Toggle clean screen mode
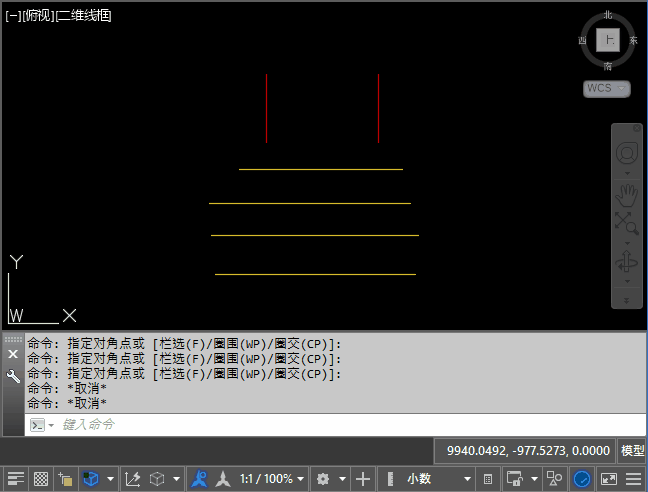Screen dimensions: 648x492 tap(608, 479)
